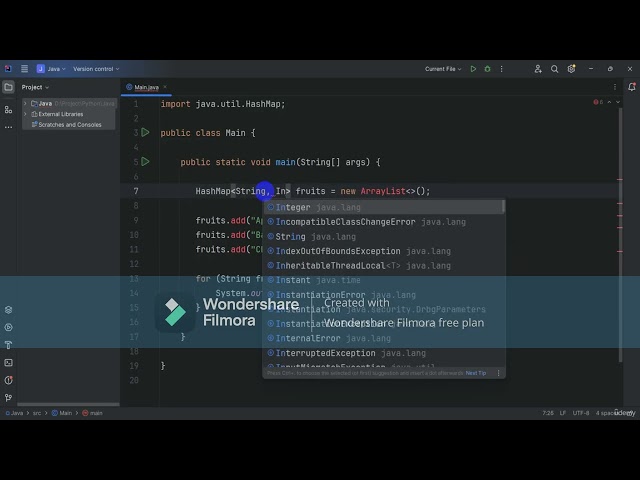
Task: Place the cursor on the import java.util.HashMap line
Action: 223,104
